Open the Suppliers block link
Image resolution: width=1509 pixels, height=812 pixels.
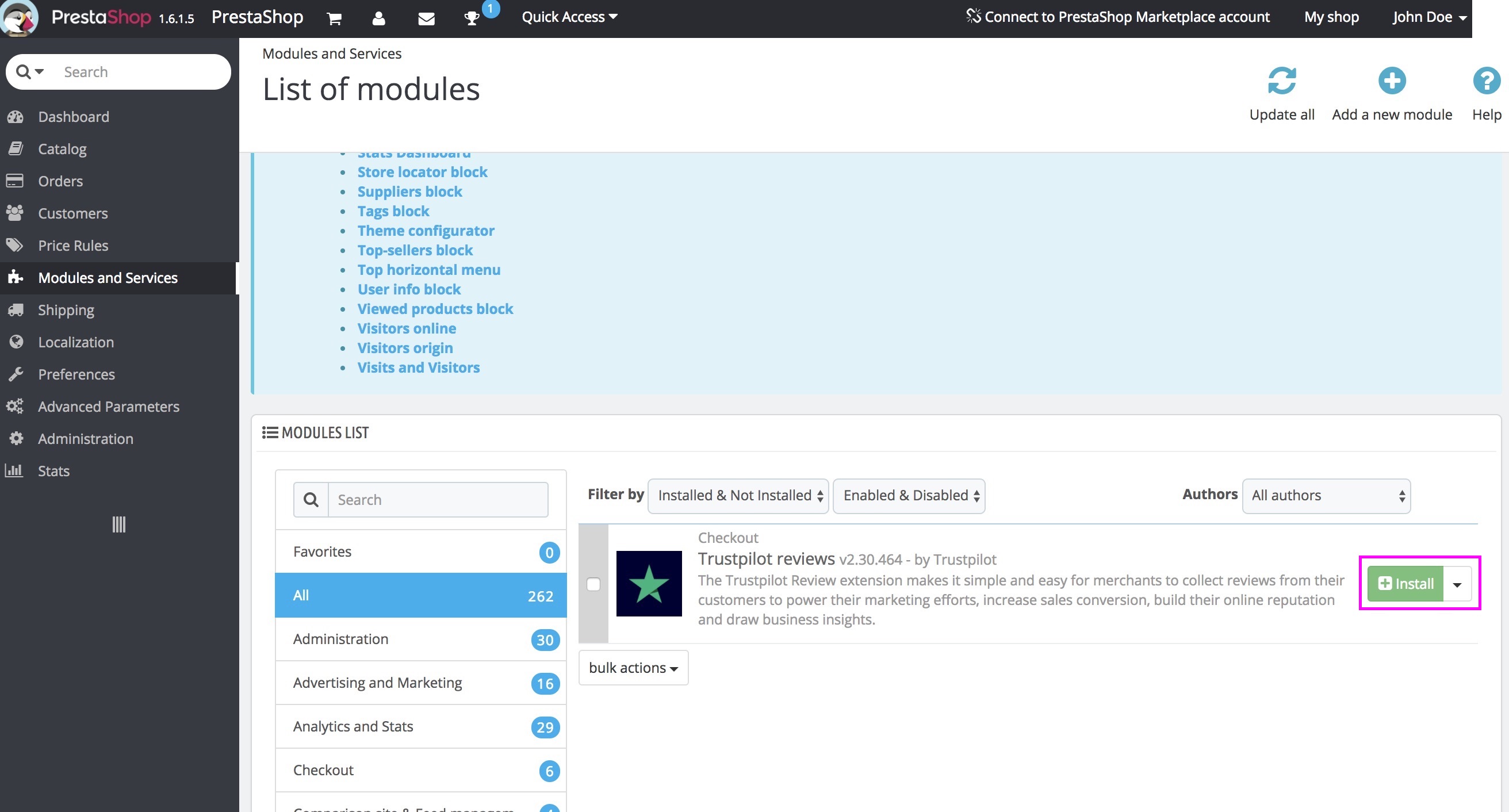(x=409, y=191)
